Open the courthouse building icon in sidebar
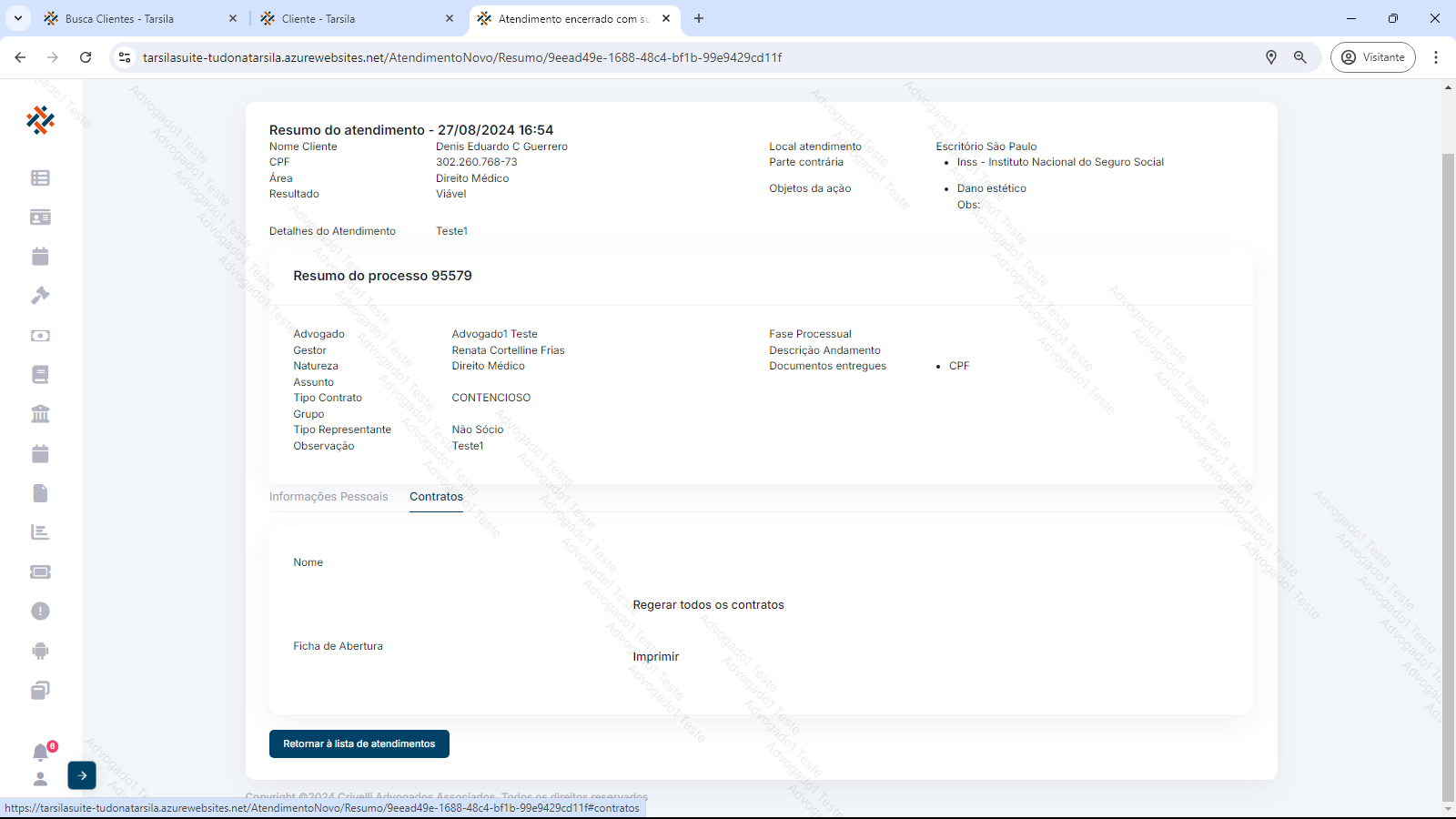 click(x=40, y=414)
